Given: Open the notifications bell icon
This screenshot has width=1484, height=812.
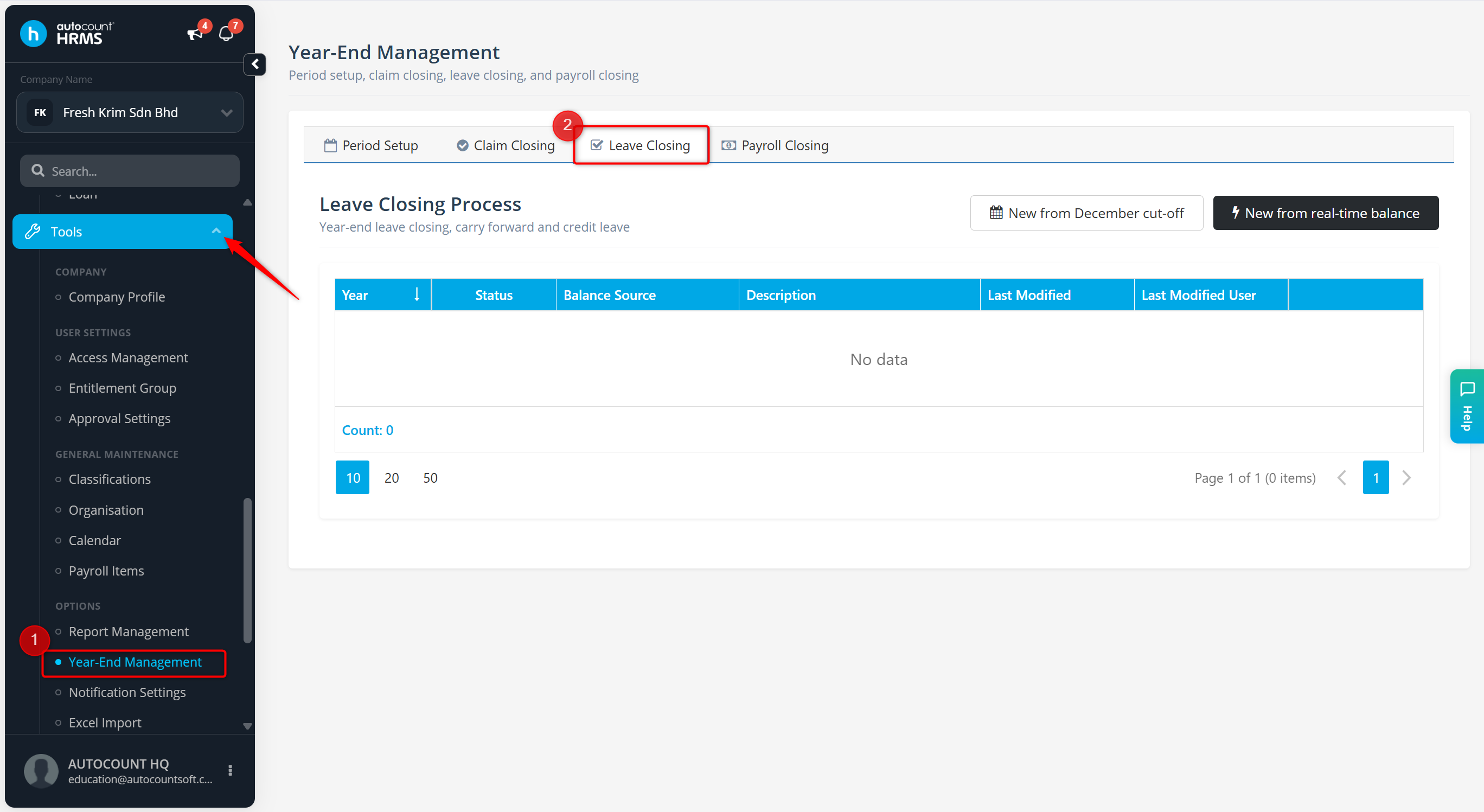Looking at the screenshot, I should click(226, 34).
